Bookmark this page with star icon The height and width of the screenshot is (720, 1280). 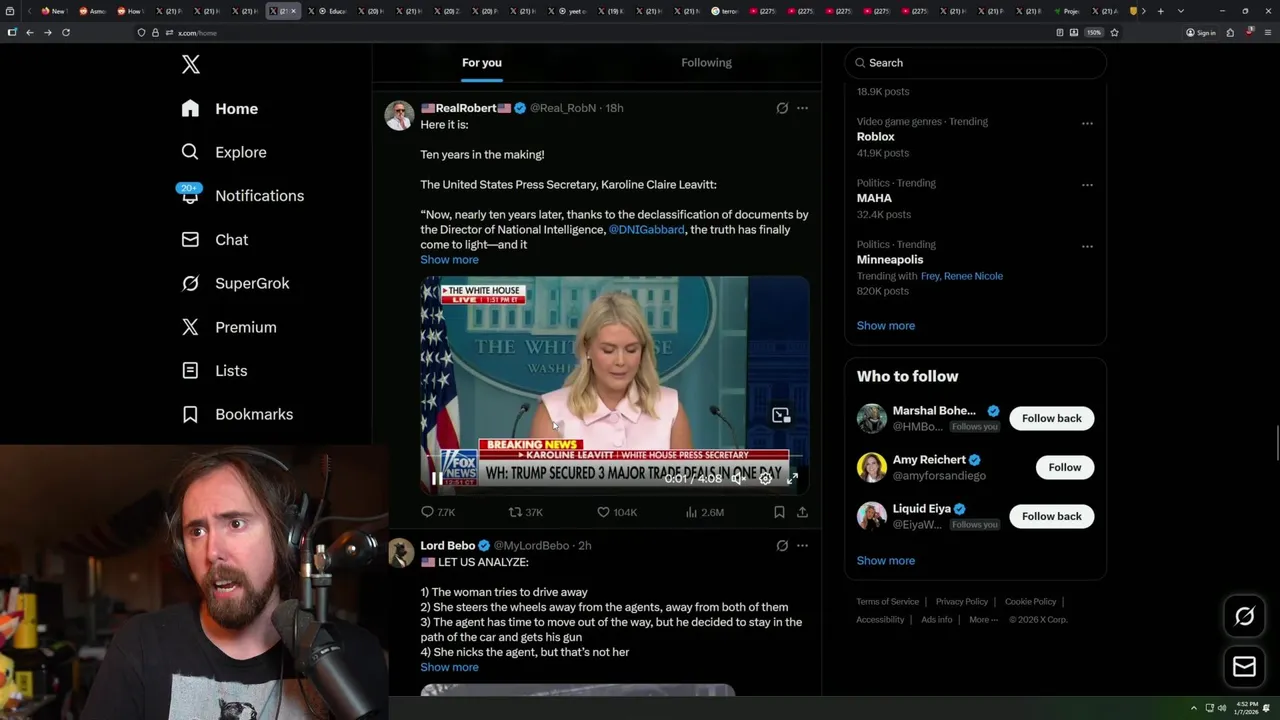coord(1114,32)
